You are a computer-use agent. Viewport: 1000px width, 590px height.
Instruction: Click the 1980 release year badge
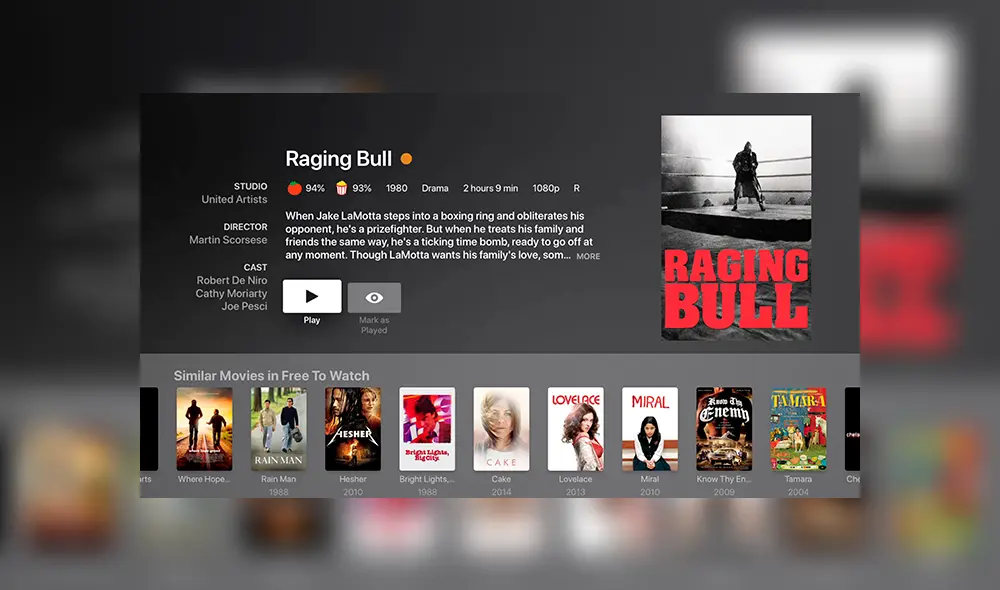(395, 187)
